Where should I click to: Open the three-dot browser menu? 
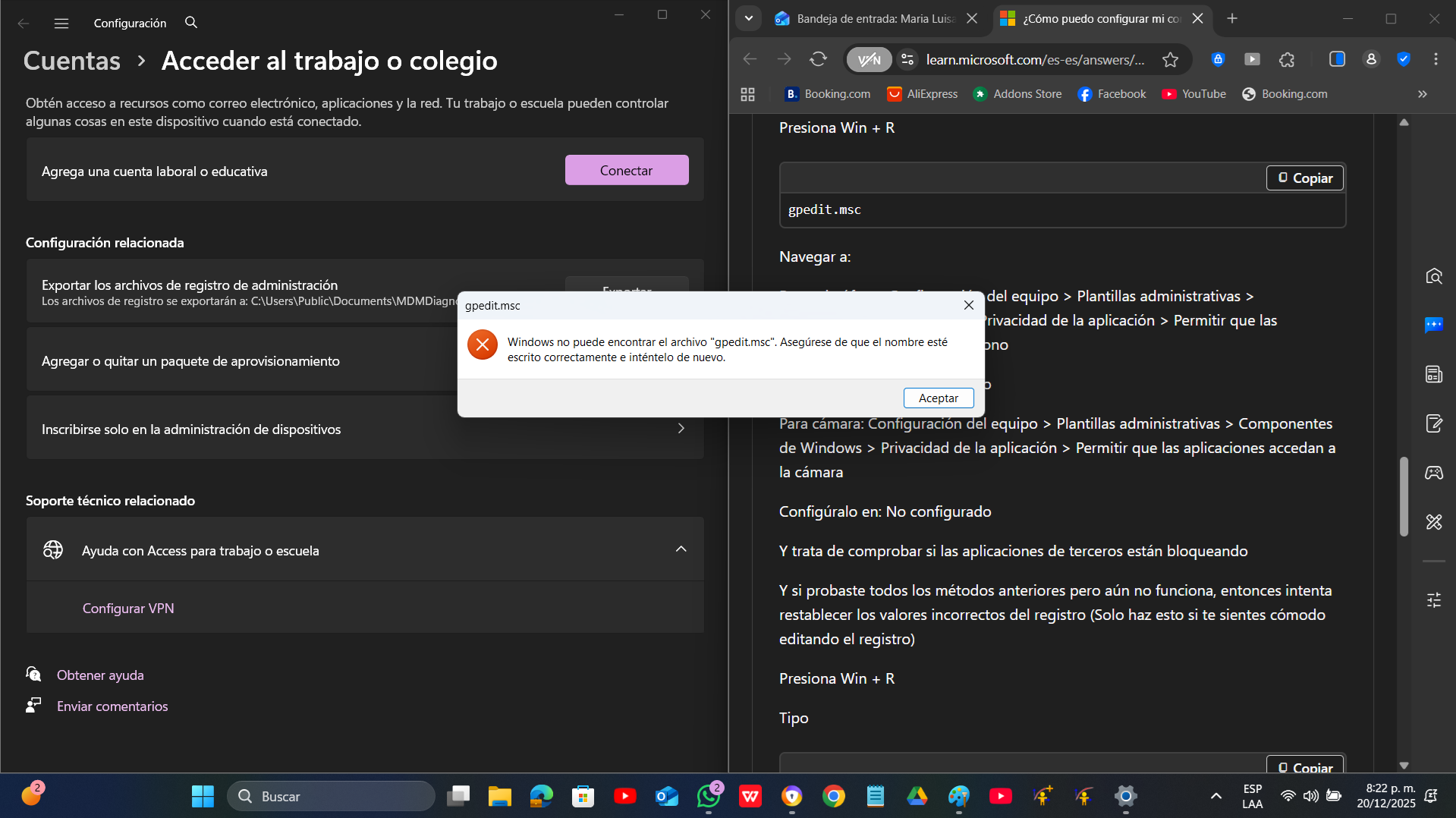pos(1435,59)
